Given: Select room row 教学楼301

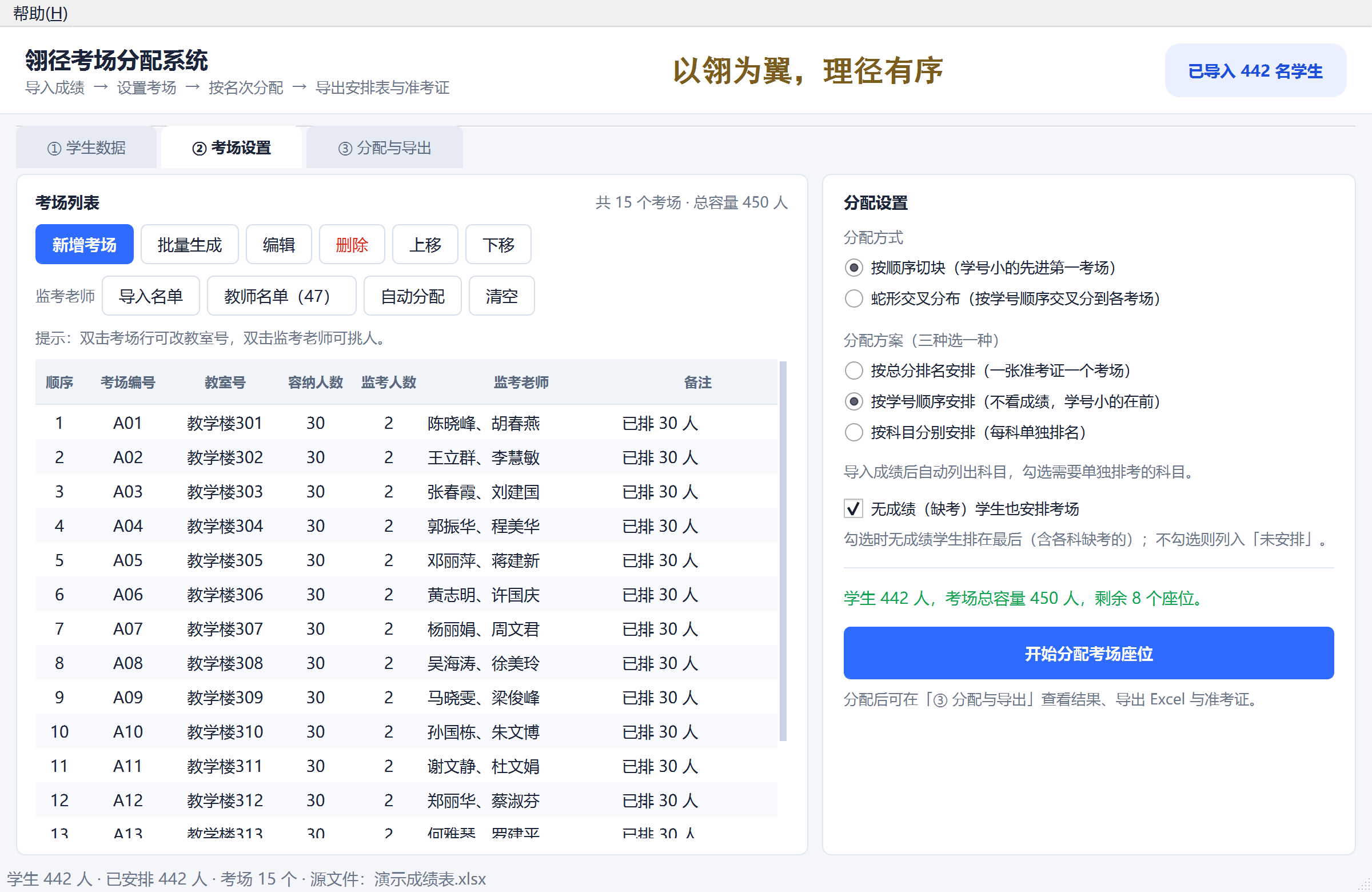Looking at the screenshot, I should tap(406, 423).
